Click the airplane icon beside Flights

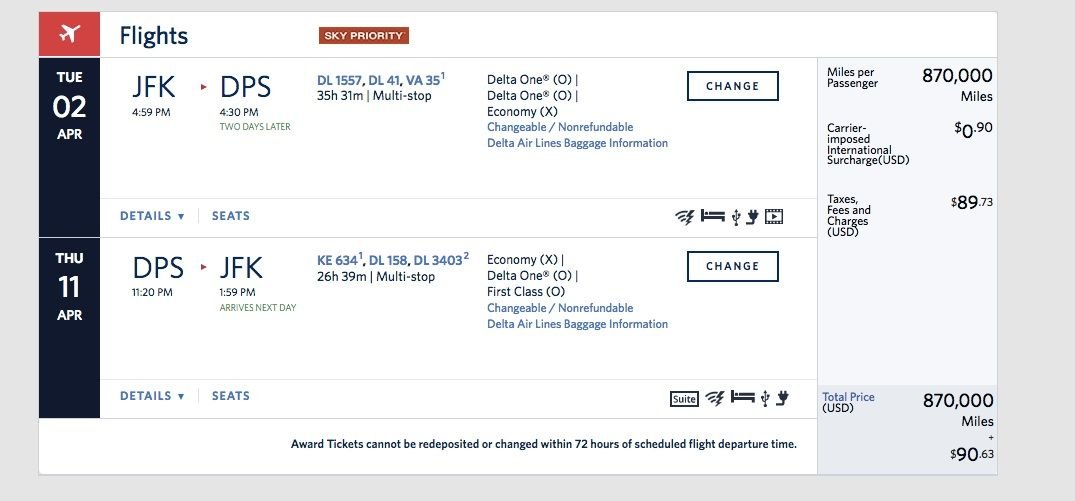(x=69, y=35)
